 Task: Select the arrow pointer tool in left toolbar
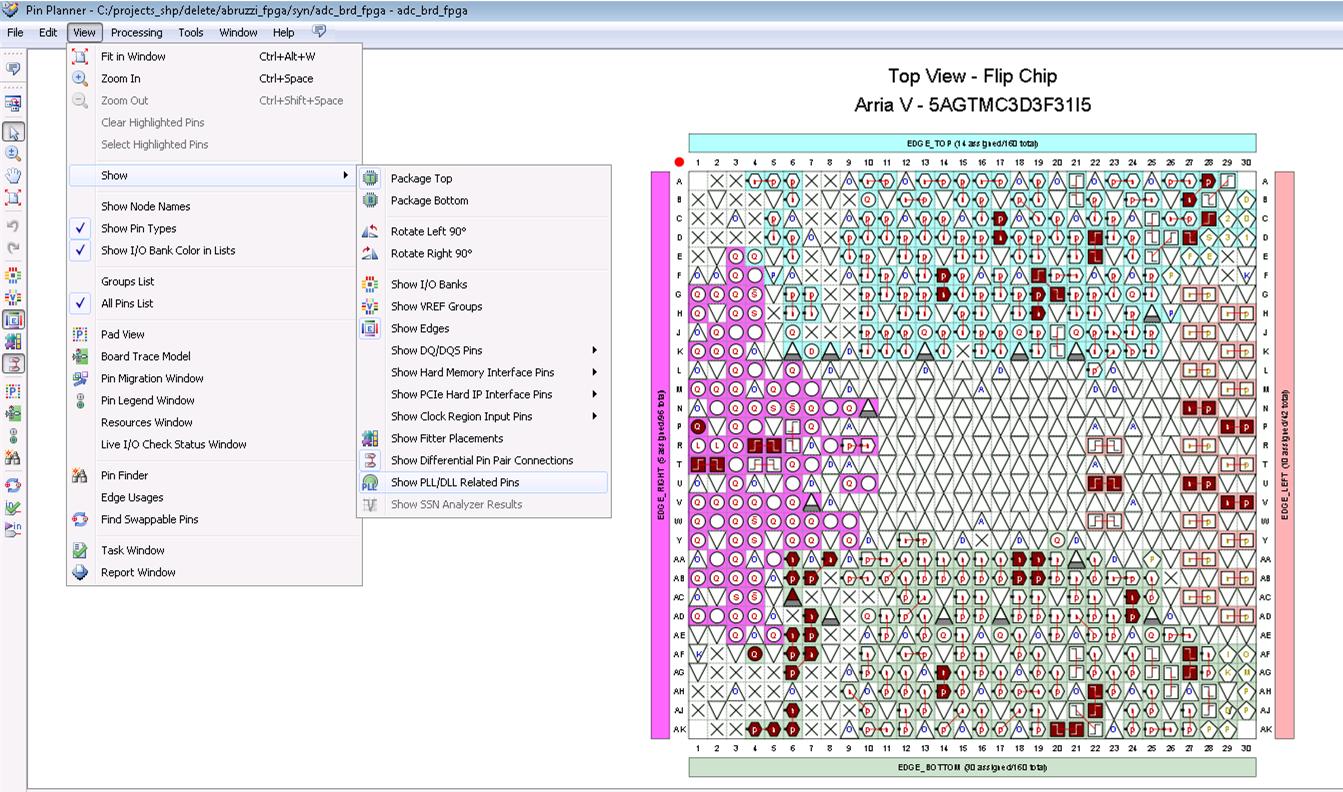click(x=13, y=132)
